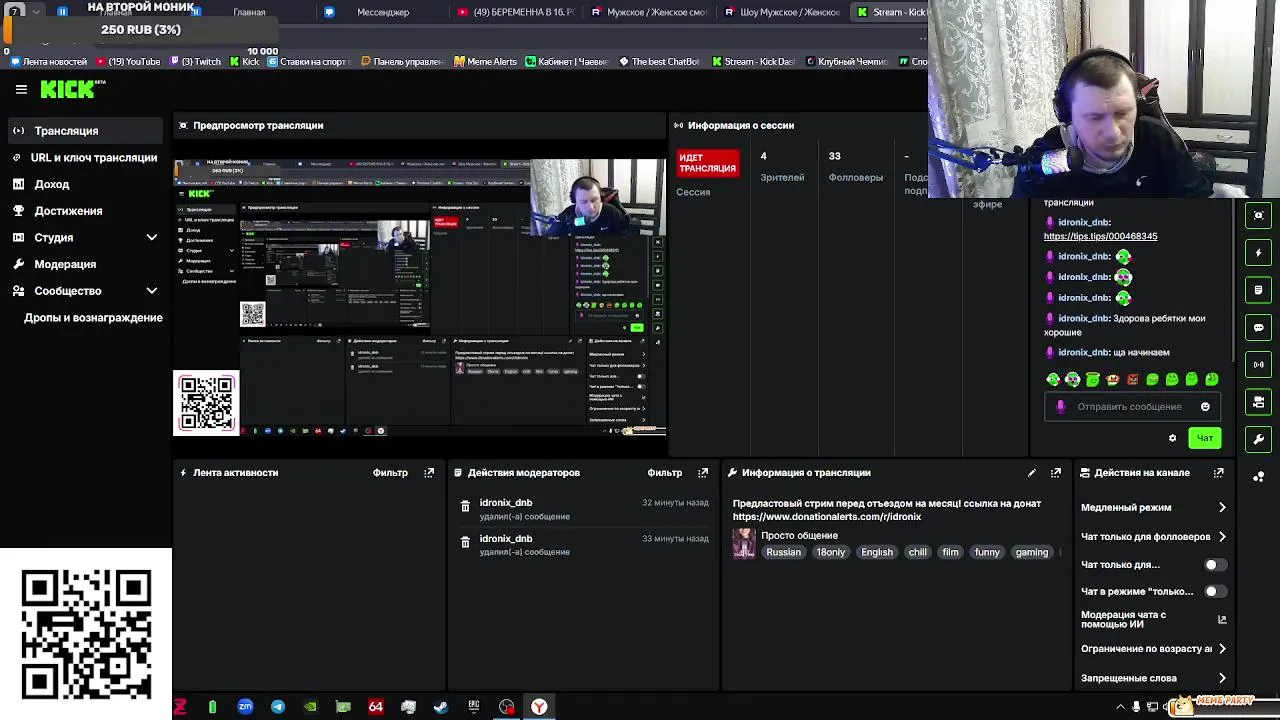The width and height of the screenshot is (1280, 720).
Task: Open the hamburger menu next to Kick logo
Action: (21, 89)
